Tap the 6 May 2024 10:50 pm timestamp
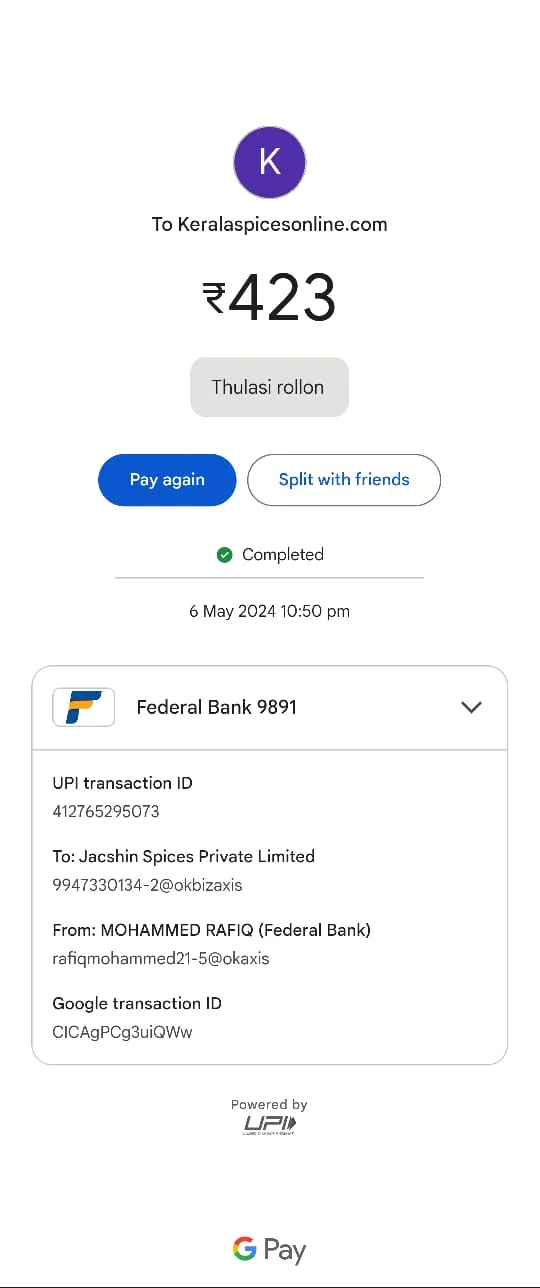540x1288 pixels. tap(269, 611)
